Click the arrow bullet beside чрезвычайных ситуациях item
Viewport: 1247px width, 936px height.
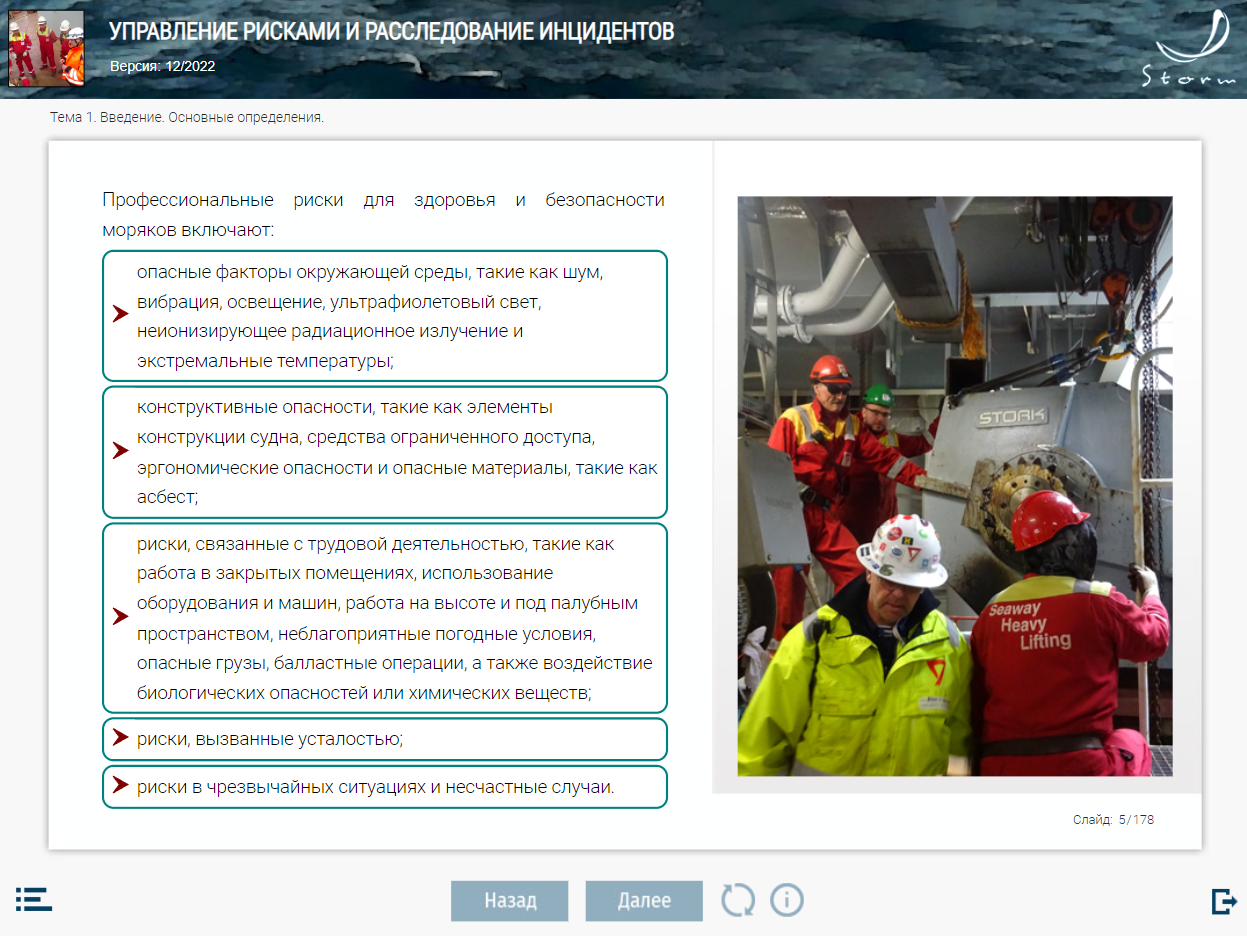tap(121, 785)
